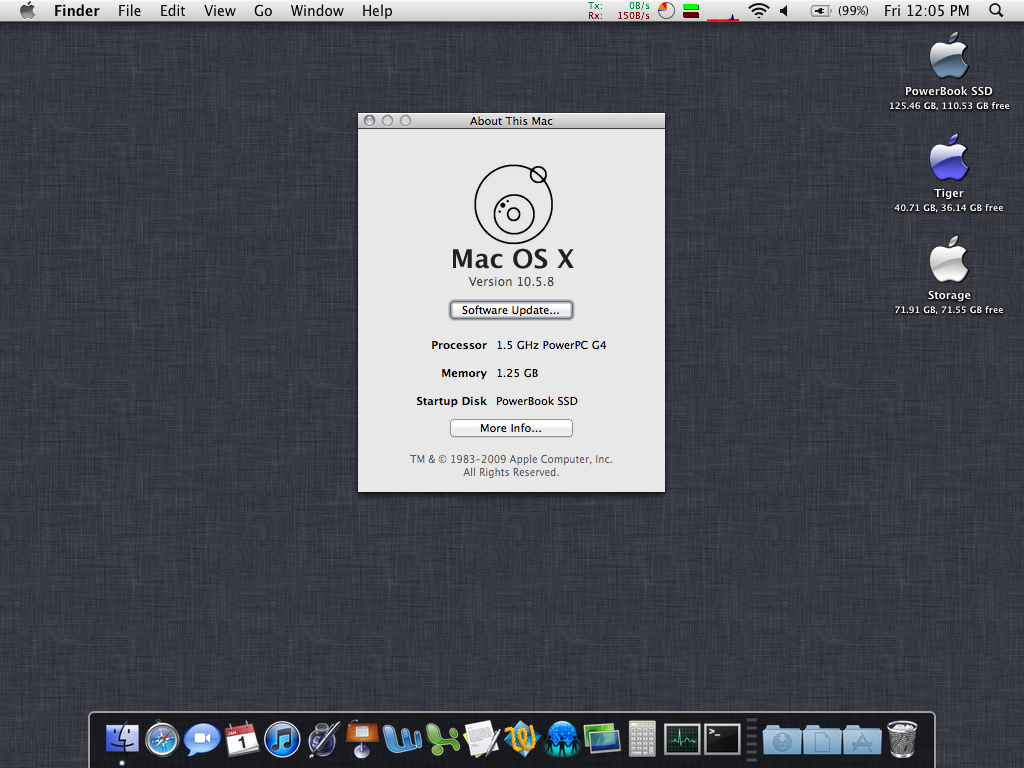Open the Edit menu
This screenshot has height=768, width=1024.
point(172,10)
